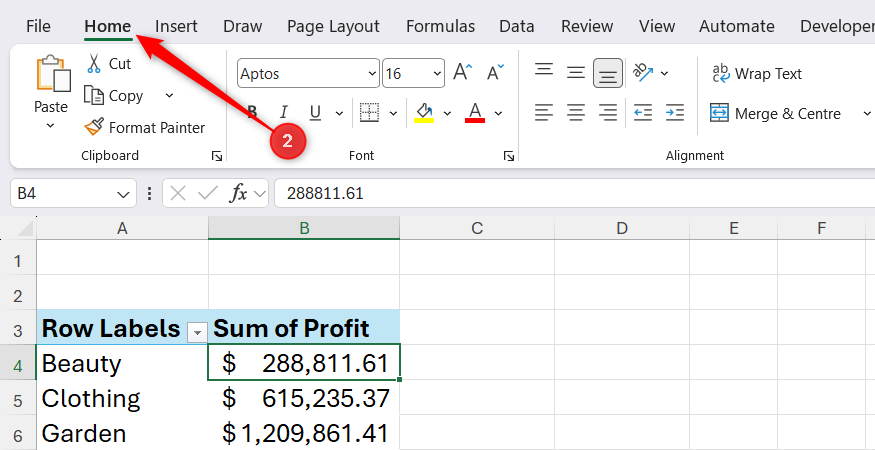Open text orientation options
This screenshot has width=875, height=450.
643,73
